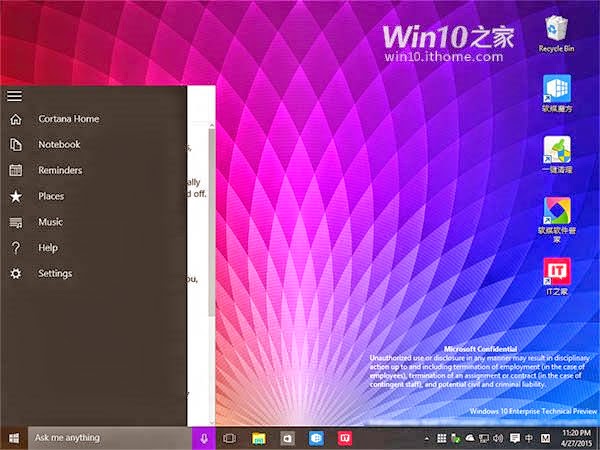Open Cortana Settings
600x450 pixels.
93,274
